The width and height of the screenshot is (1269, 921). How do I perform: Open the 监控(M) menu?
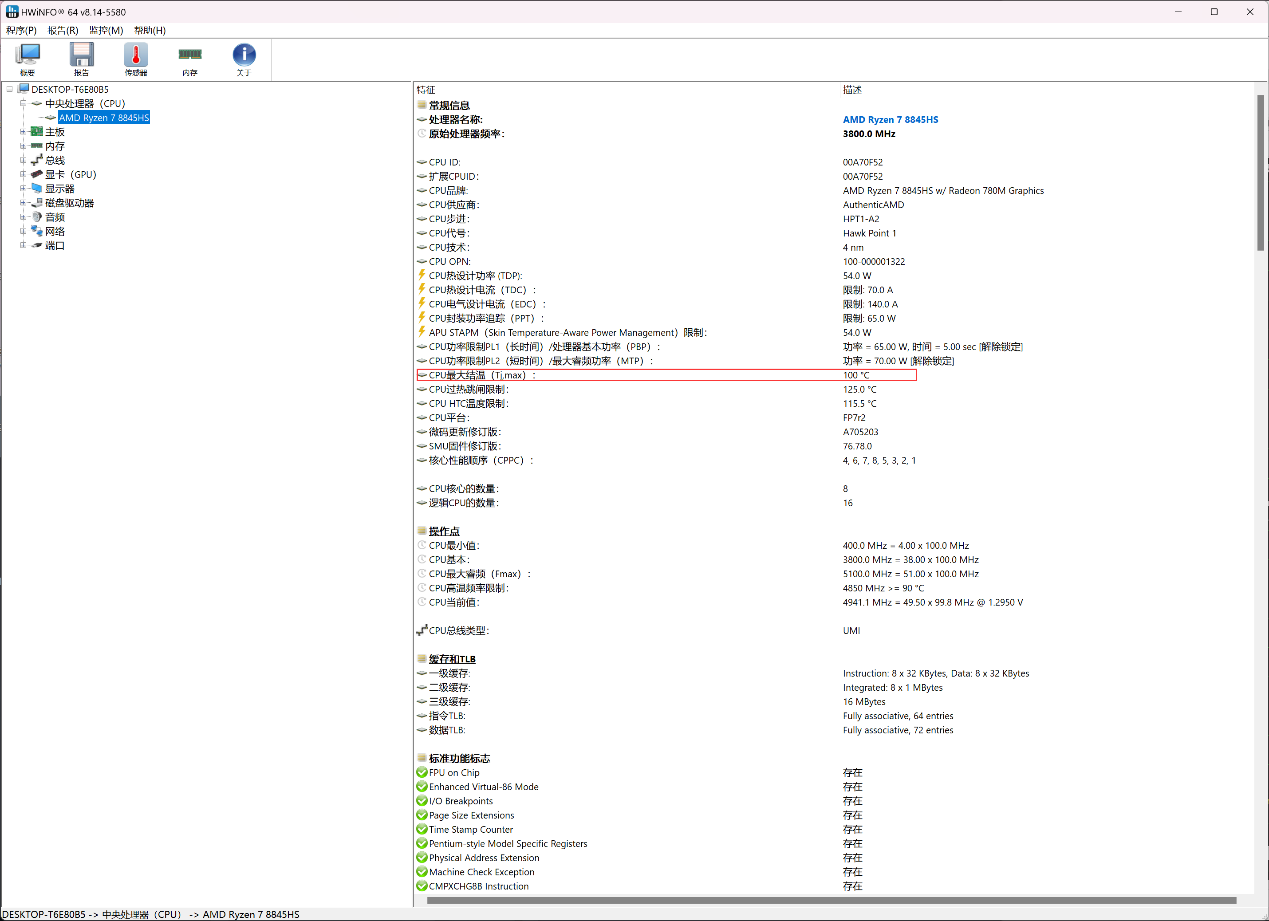click(x=106, y=30)
